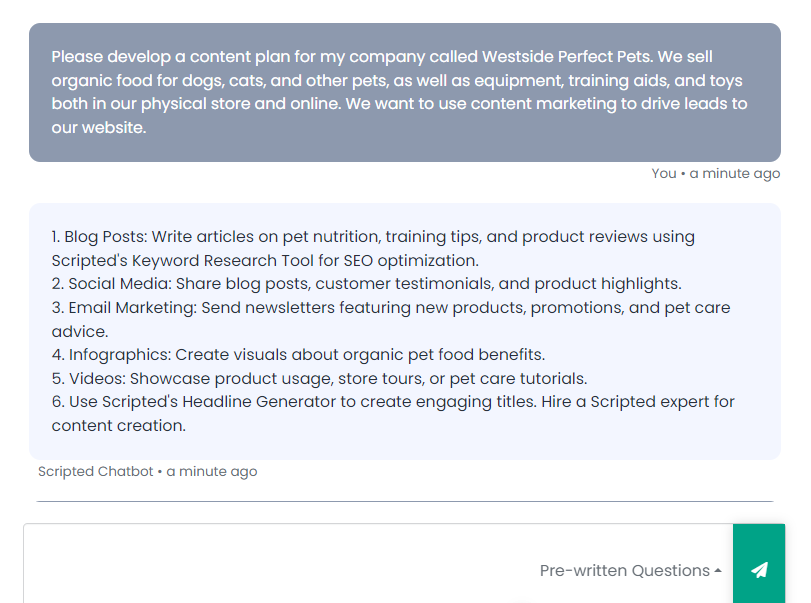This screenshot has height=603, width=811.
Task: Click the chatbot's 'a minute ago' timestamp
Action: click(212, 471)
